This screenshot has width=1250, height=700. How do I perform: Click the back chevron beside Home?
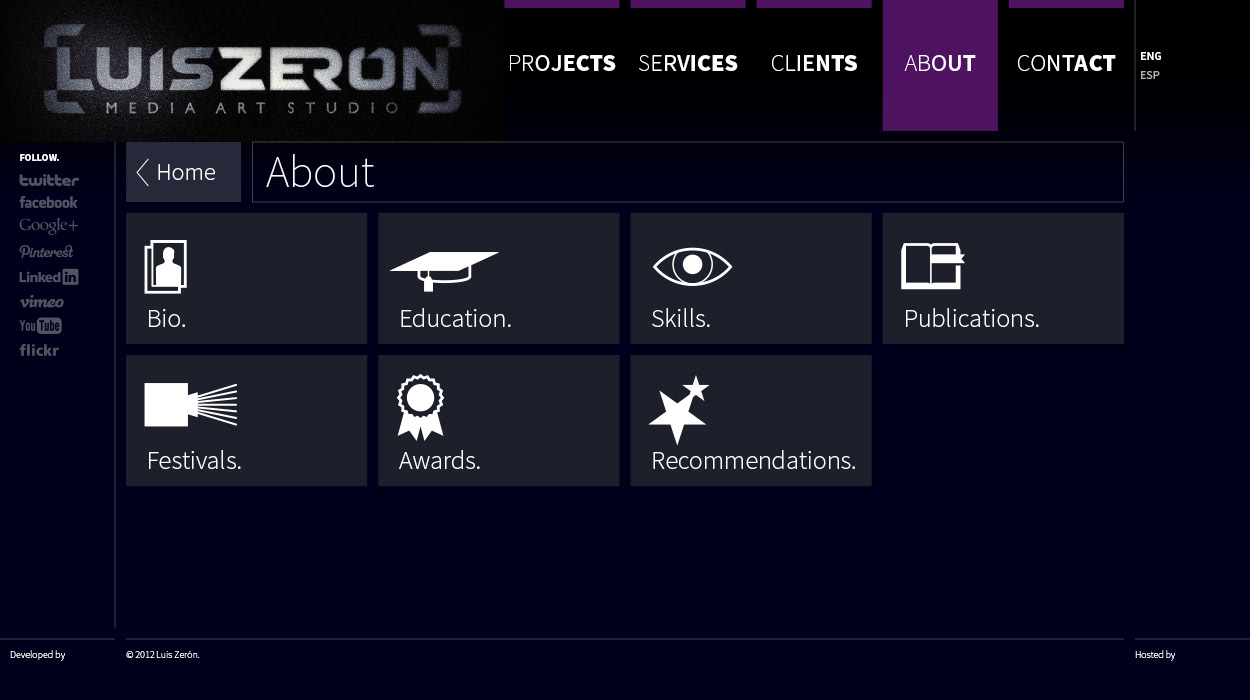click(142, 172)
